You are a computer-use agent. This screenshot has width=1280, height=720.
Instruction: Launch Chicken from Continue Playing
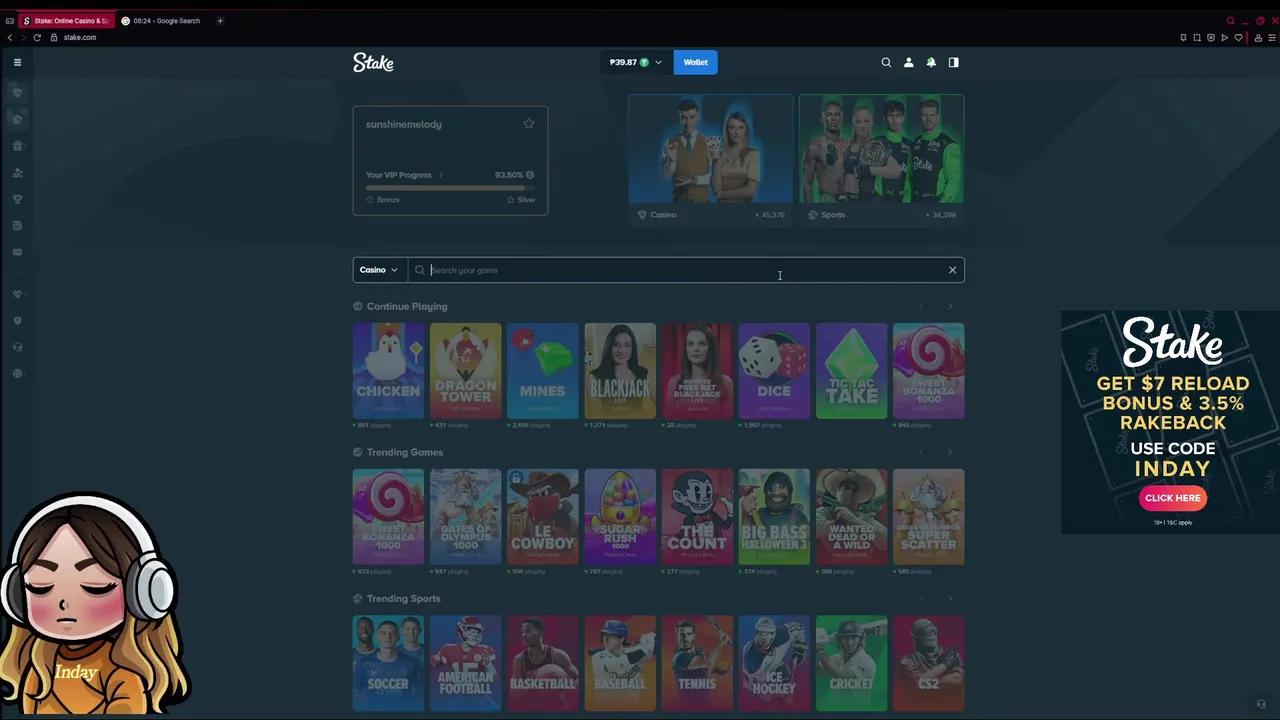click(x=388, y=370)
